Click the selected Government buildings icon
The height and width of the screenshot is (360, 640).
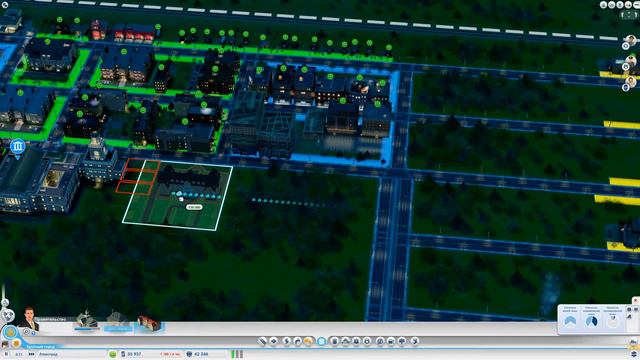(322, 341)
